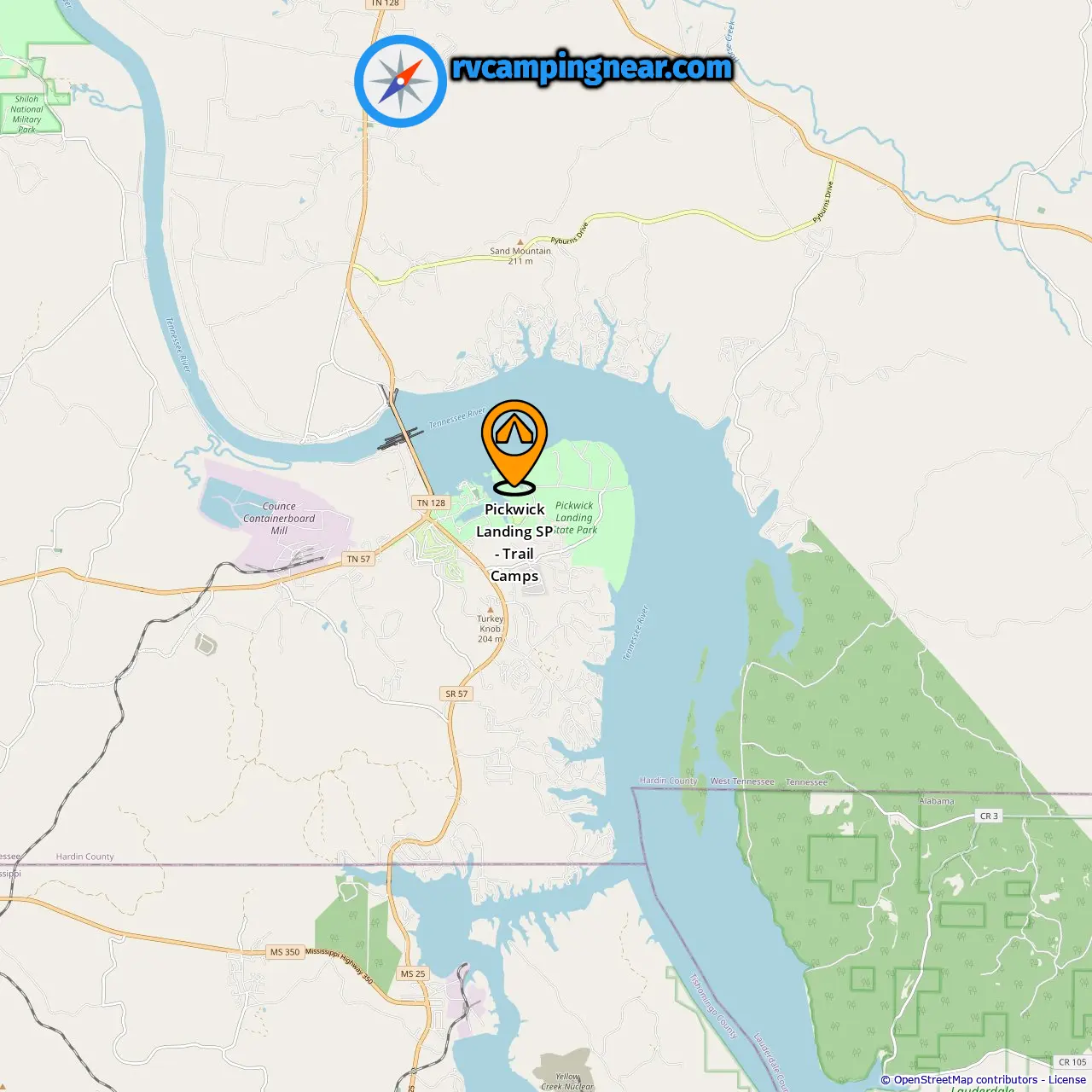
Task: Click the SR 57 highway shield
Action: pyautogui.click(x=456, y=694)
